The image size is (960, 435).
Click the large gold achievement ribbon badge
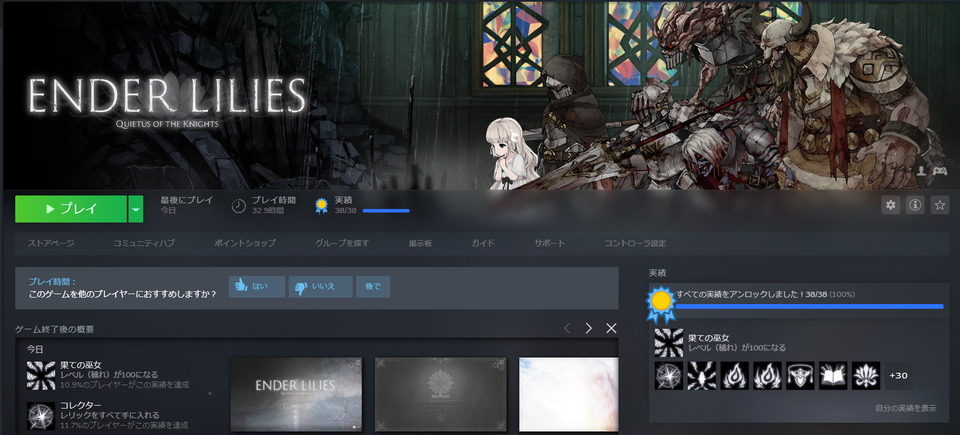661,303
